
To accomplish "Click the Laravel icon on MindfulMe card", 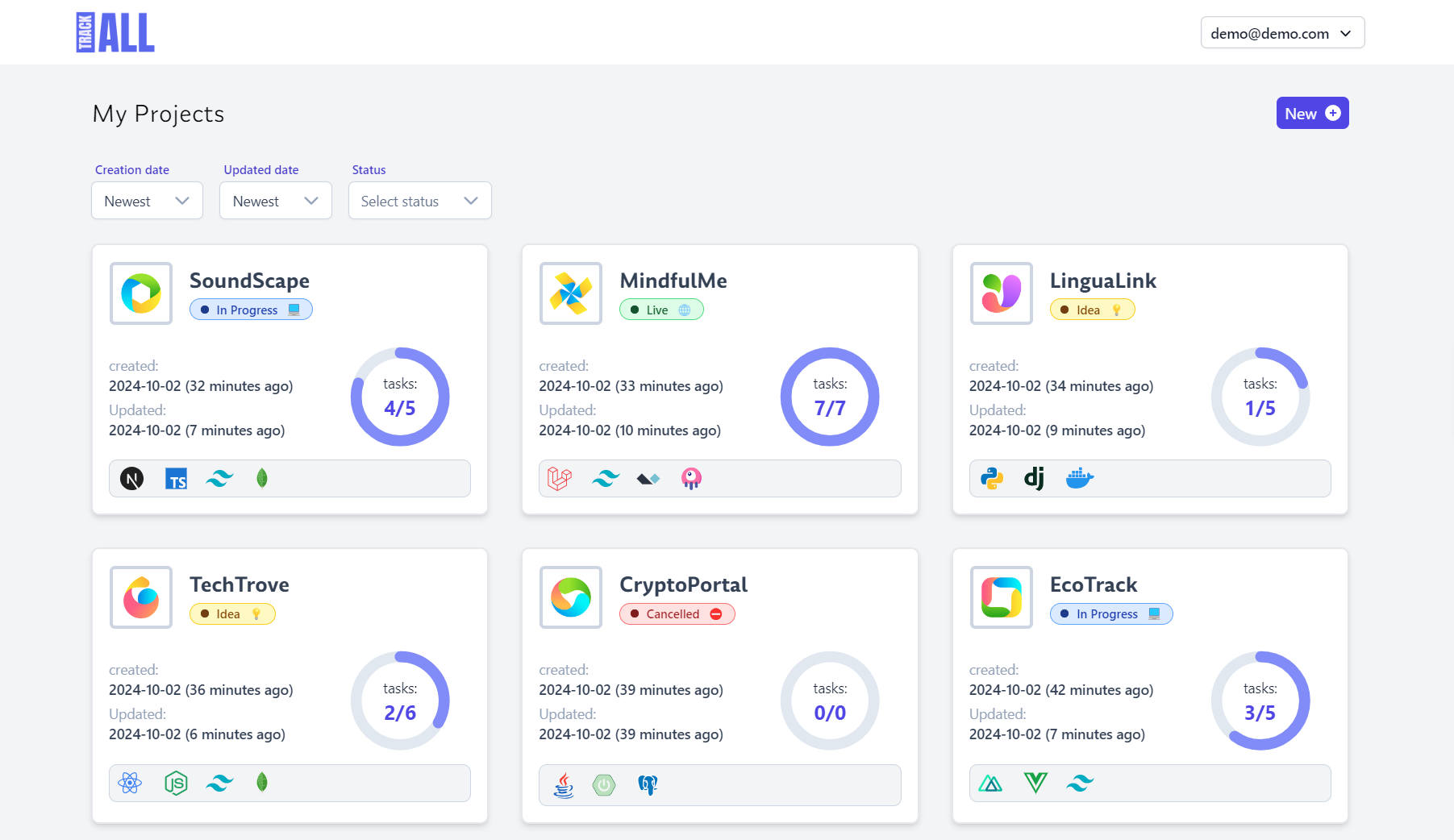I will point(560,479).
